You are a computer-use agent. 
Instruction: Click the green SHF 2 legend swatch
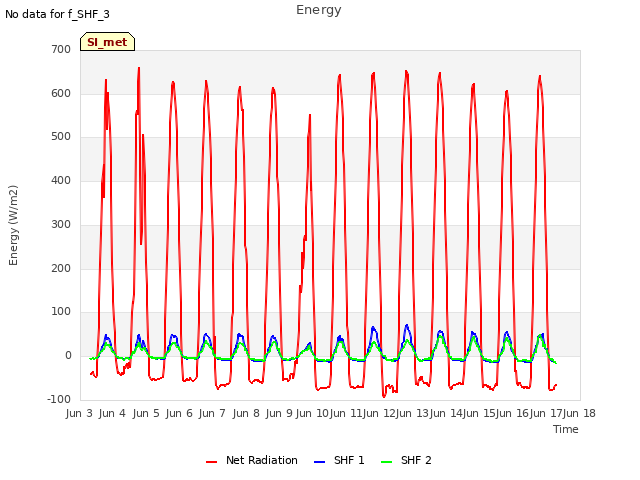point(386,462)
